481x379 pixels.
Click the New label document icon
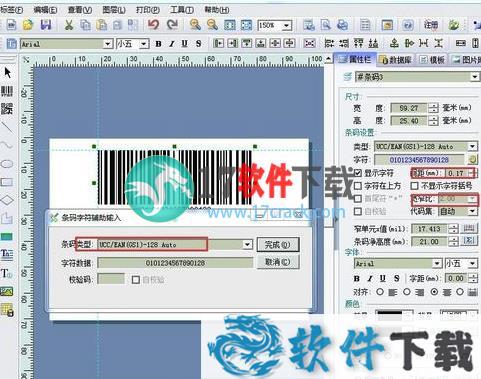point(12,25)
